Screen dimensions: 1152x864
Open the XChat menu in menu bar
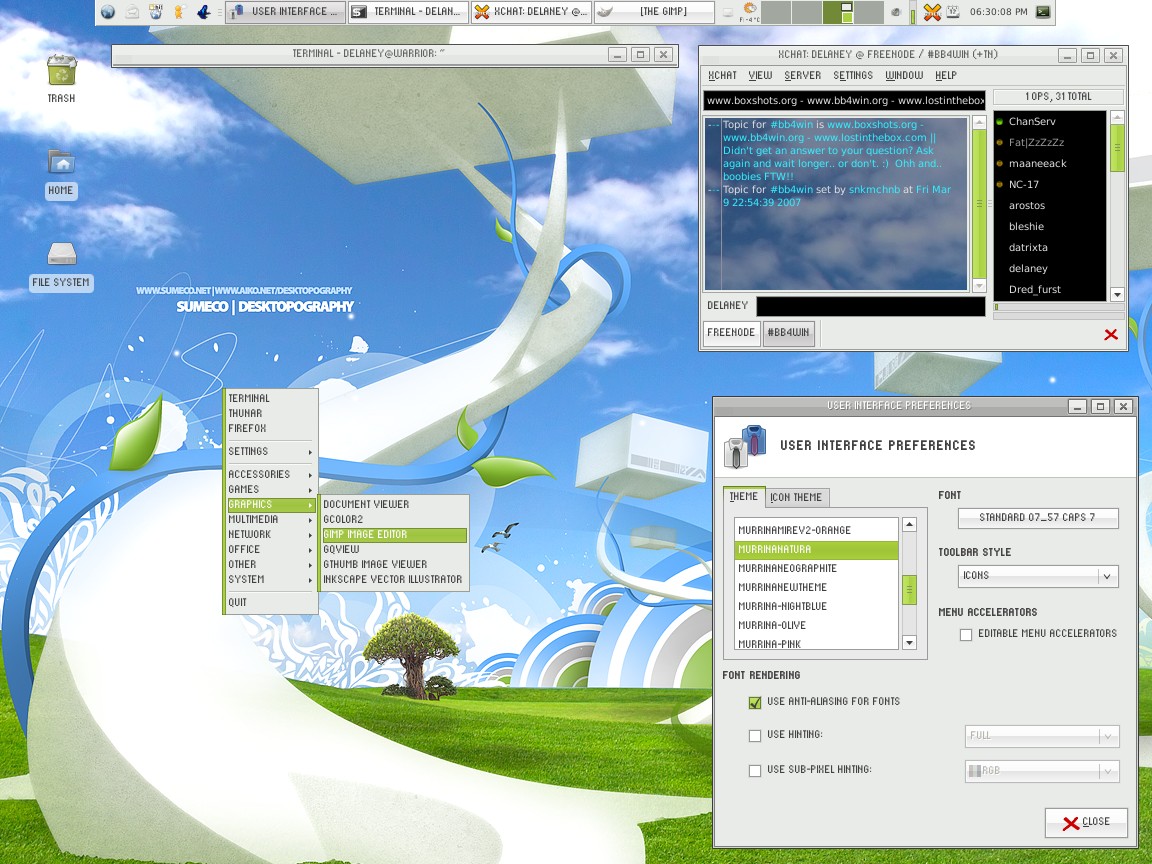722,76
